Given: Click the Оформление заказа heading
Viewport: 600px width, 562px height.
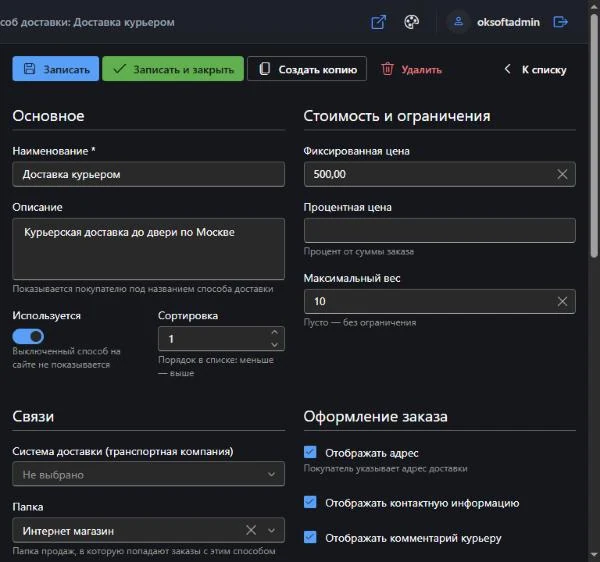Looking at the screenshot, I should pos(375,417).
